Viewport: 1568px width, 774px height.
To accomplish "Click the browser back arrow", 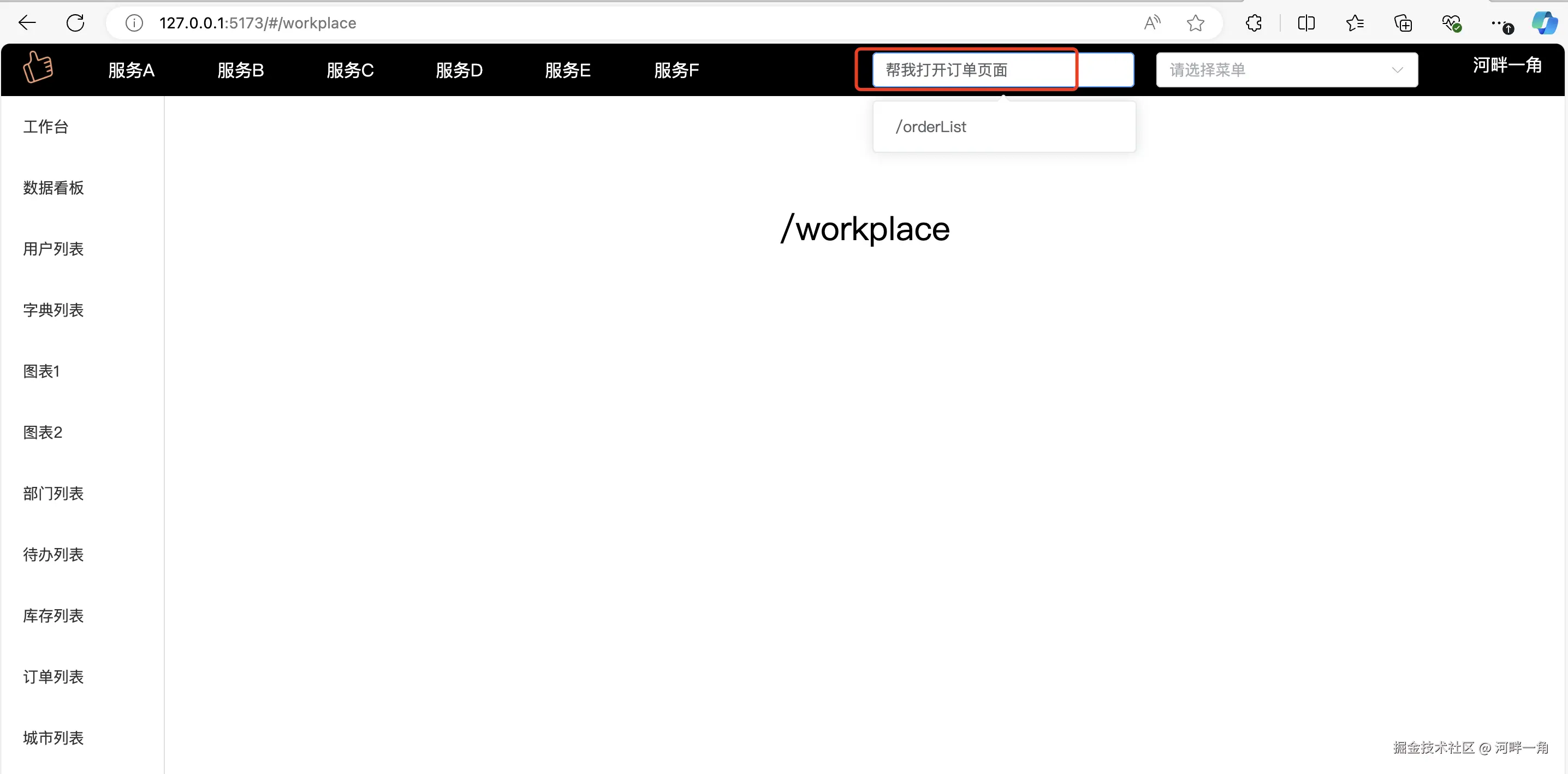I will 27,23.
